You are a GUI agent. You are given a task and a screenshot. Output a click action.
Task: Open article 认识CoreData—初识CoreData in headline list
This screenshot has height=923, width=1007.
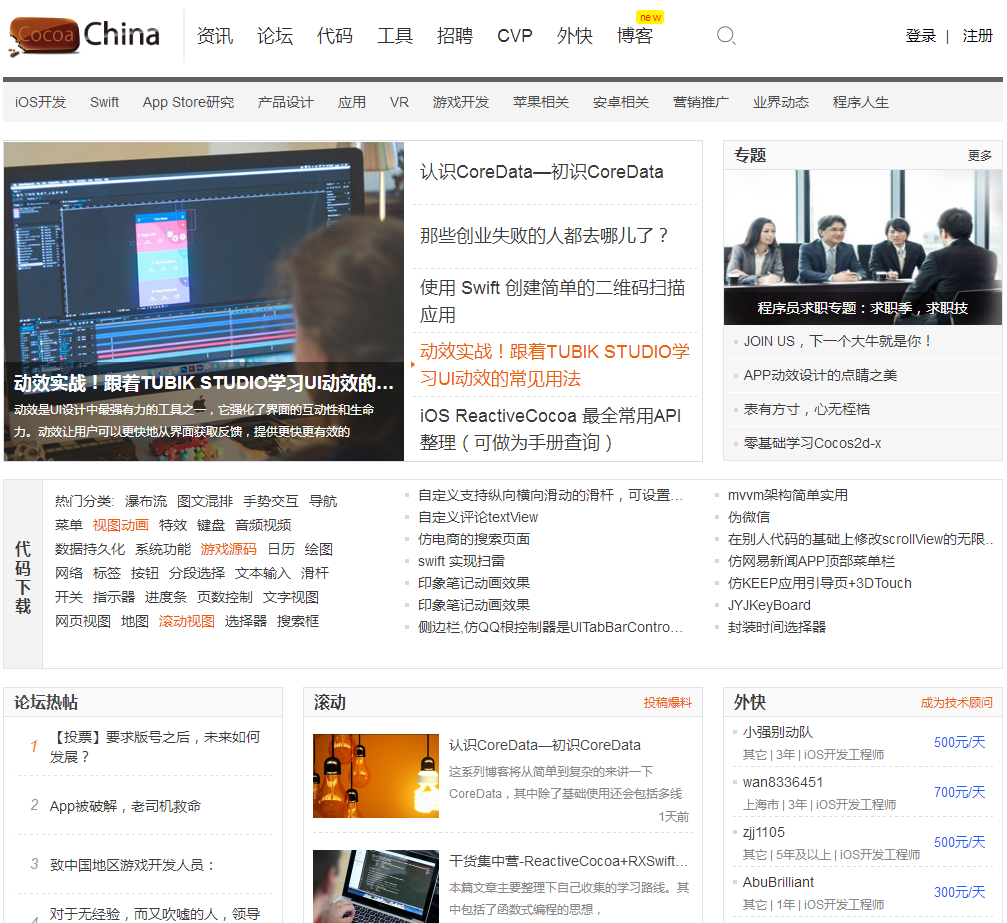coord(541,172)
